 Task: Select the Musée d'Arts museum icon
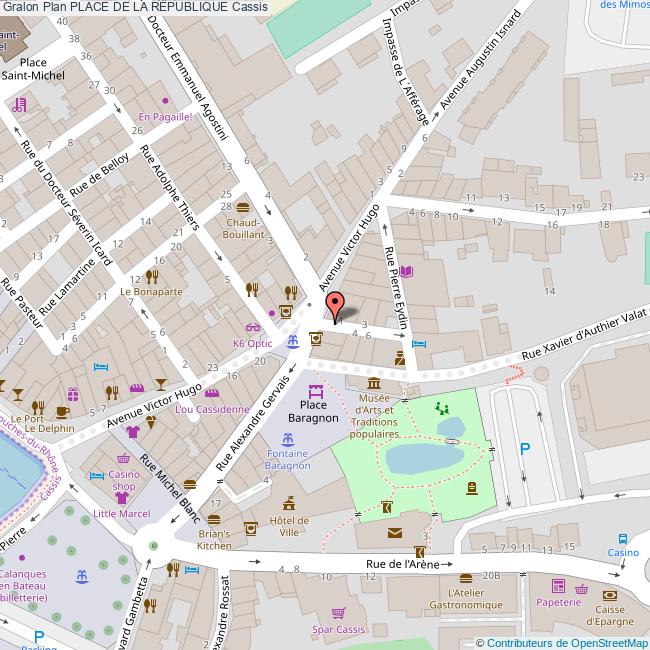373,385
